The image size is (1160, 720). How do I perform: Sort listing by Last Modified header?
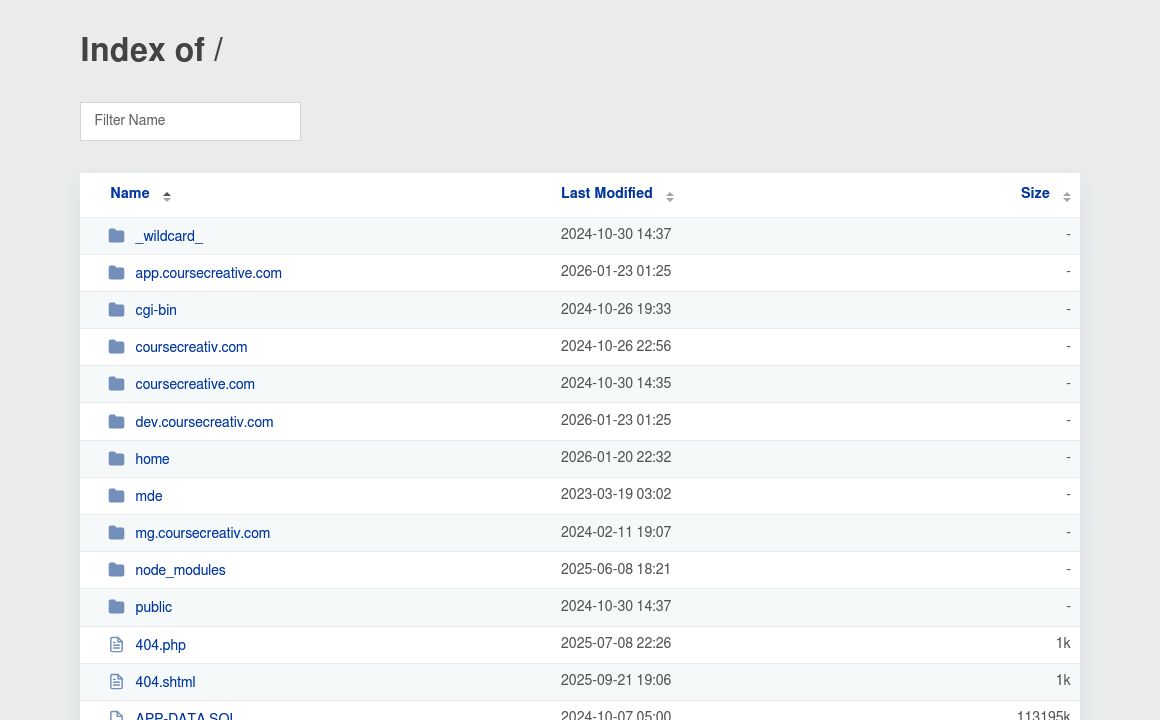click(606, 194)
